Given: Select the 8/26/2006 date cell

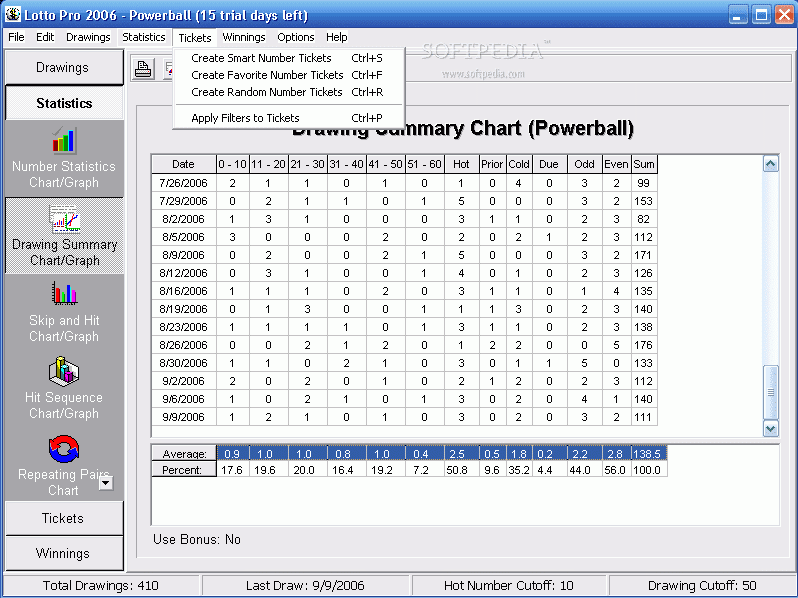Looking at the screenshot, I should [x=184, y=345].
